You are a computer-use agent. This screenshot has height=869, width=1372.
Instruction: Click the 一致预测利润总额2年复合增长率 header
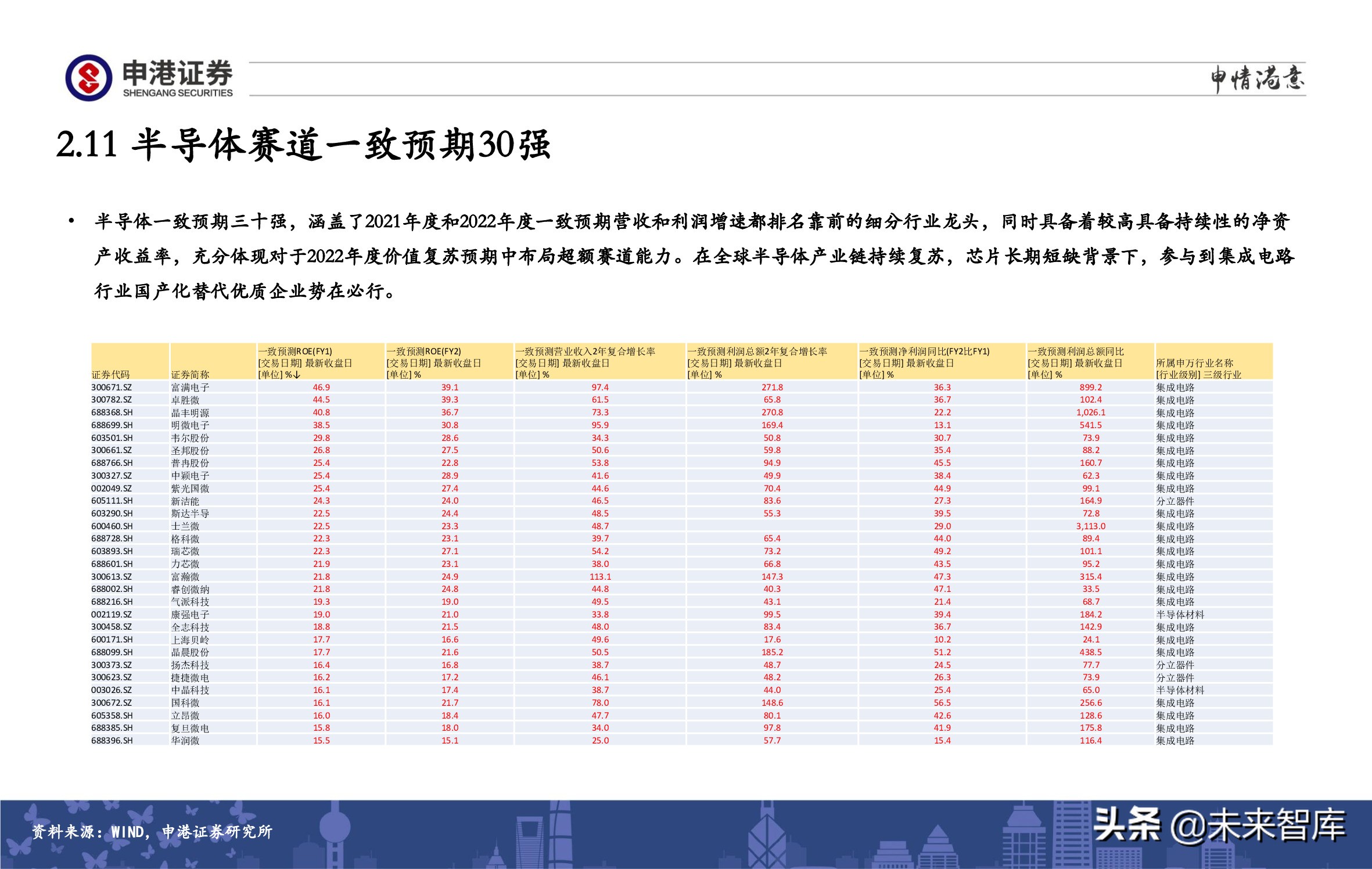click(772, 362)
